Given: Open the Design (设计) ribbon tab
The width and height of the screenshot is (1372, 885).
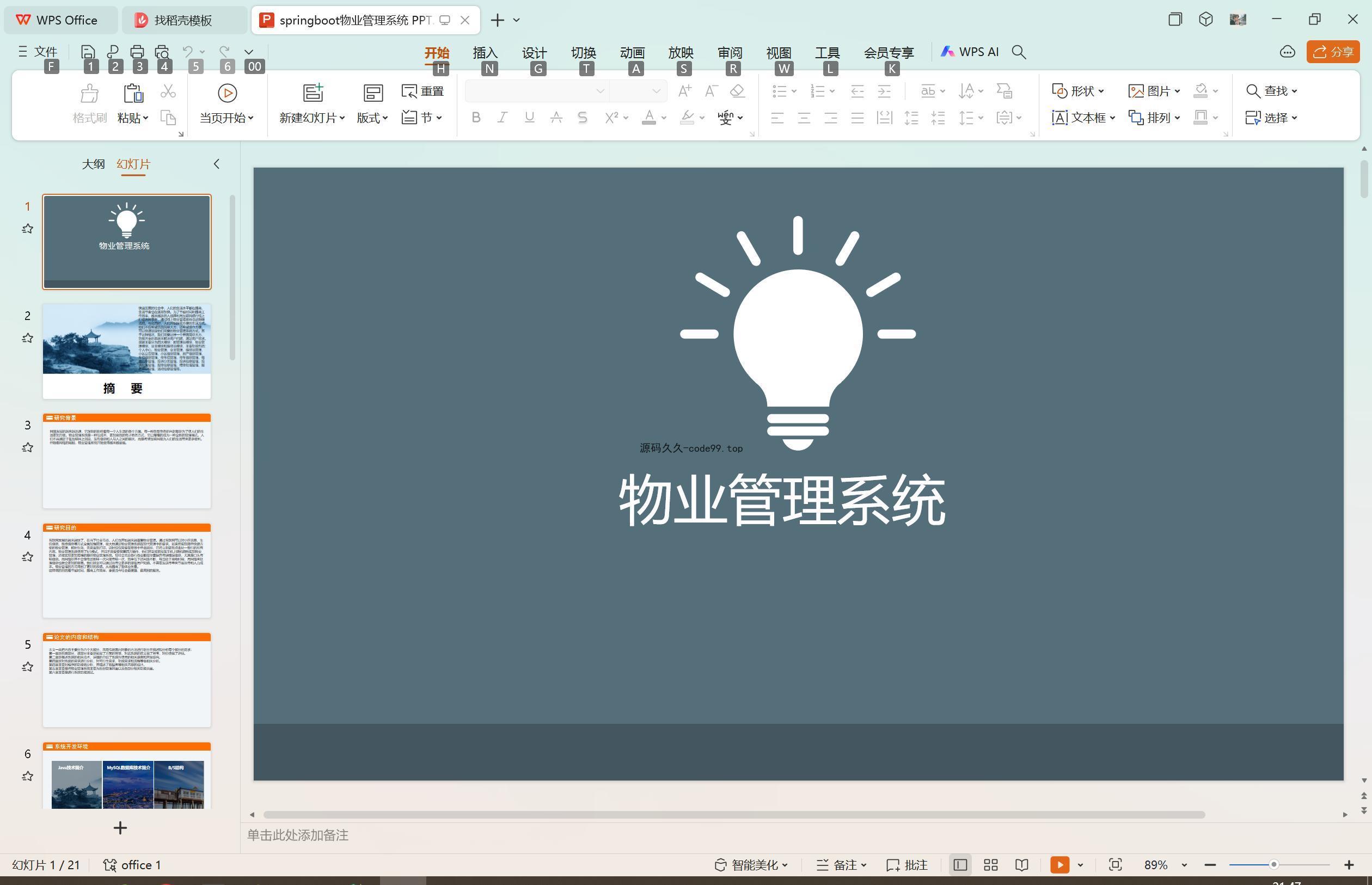Looking at the screenshot, I should pos(534,52).
